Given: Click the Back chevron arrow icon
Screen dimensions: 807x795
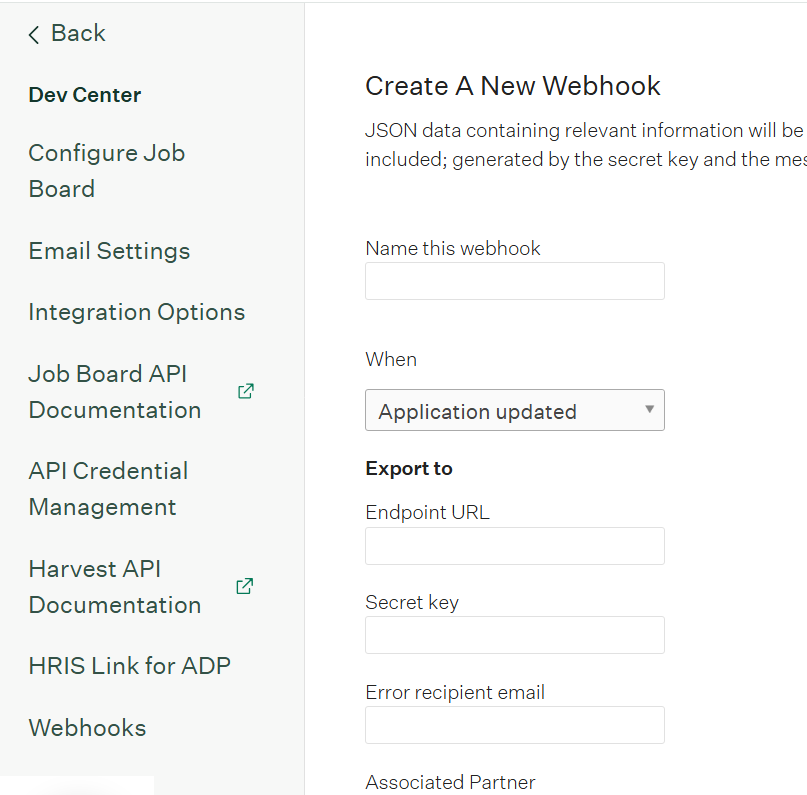Looking at the screenshot, I should [x=34, y=35].
